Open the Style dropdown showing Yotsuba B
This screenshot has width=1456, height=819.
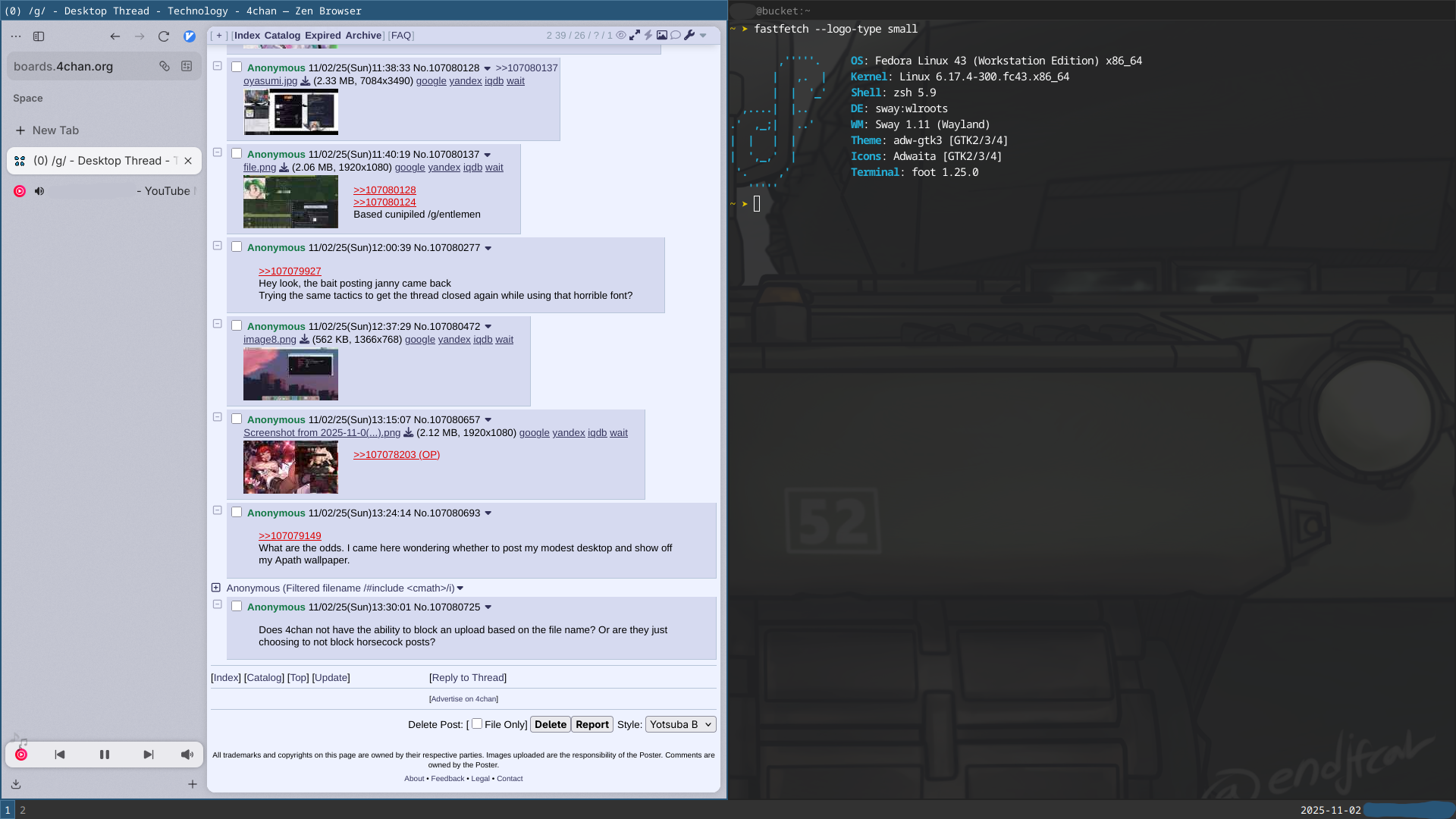click(x=680, y=724)
